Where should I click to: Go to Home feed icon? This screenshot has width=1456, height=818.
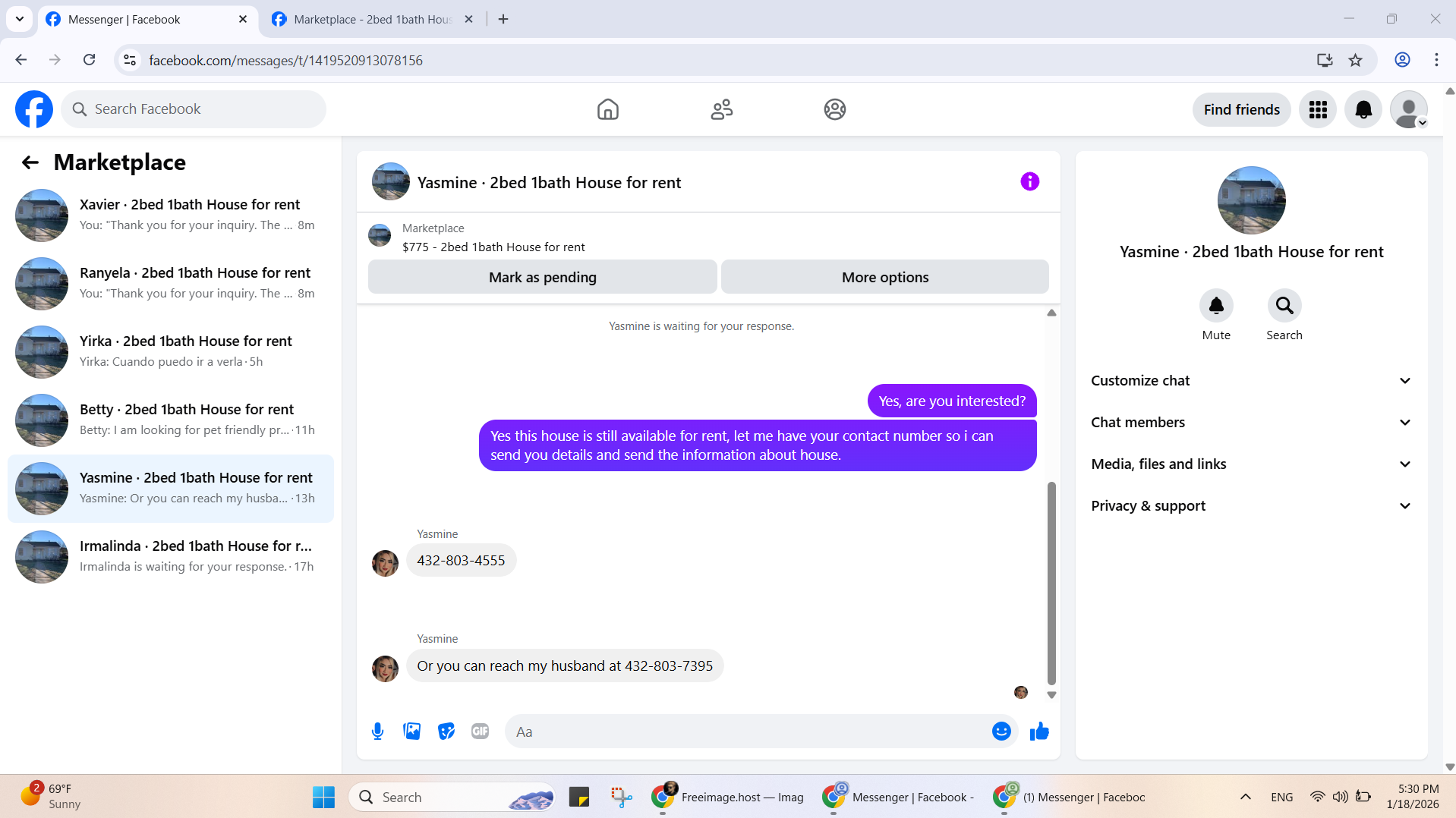607,109
